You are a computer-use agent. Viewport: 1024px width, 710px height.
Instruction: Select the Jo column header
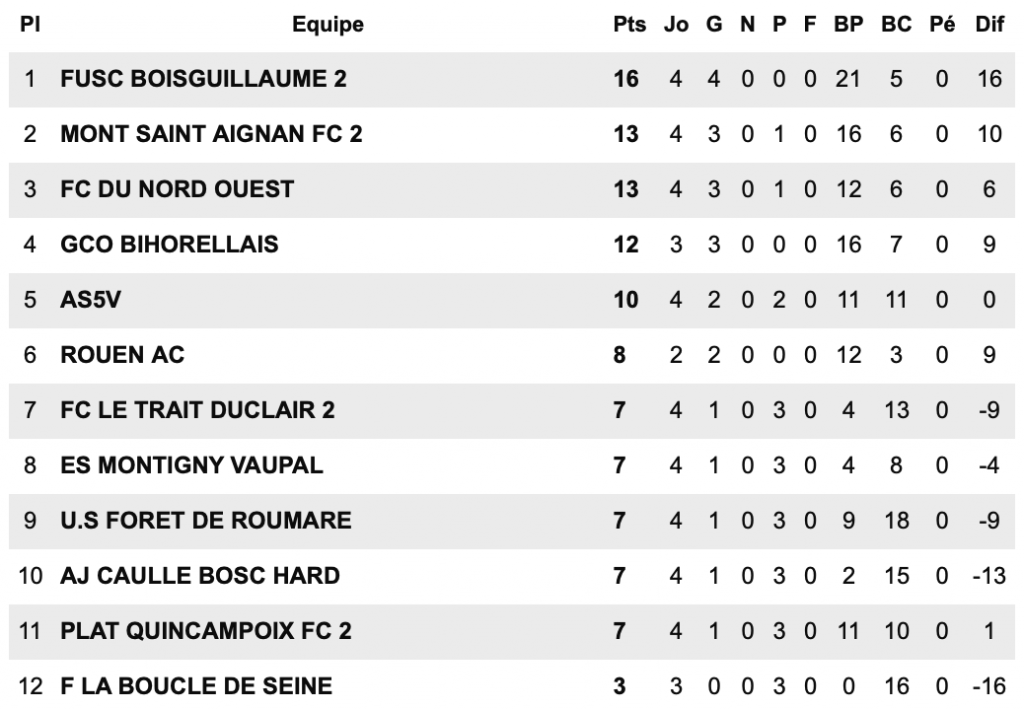pyautogui.click(x=676, y=24)
